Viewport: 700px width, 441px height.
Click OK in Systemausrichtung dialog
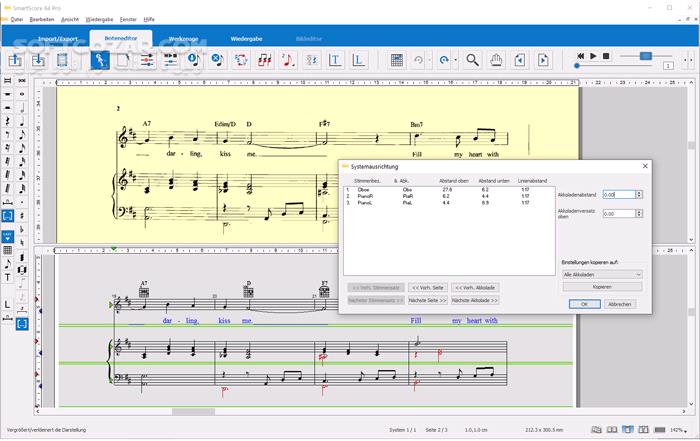pos(584,304)
